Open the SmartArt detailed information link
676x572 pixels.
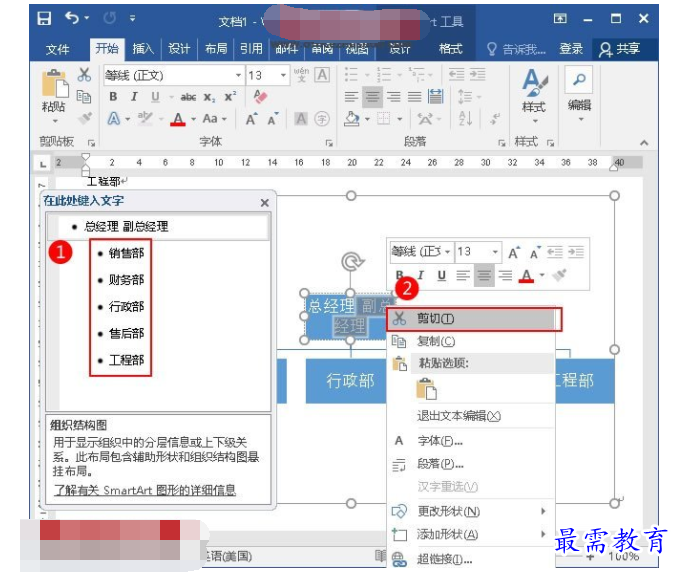144,490
